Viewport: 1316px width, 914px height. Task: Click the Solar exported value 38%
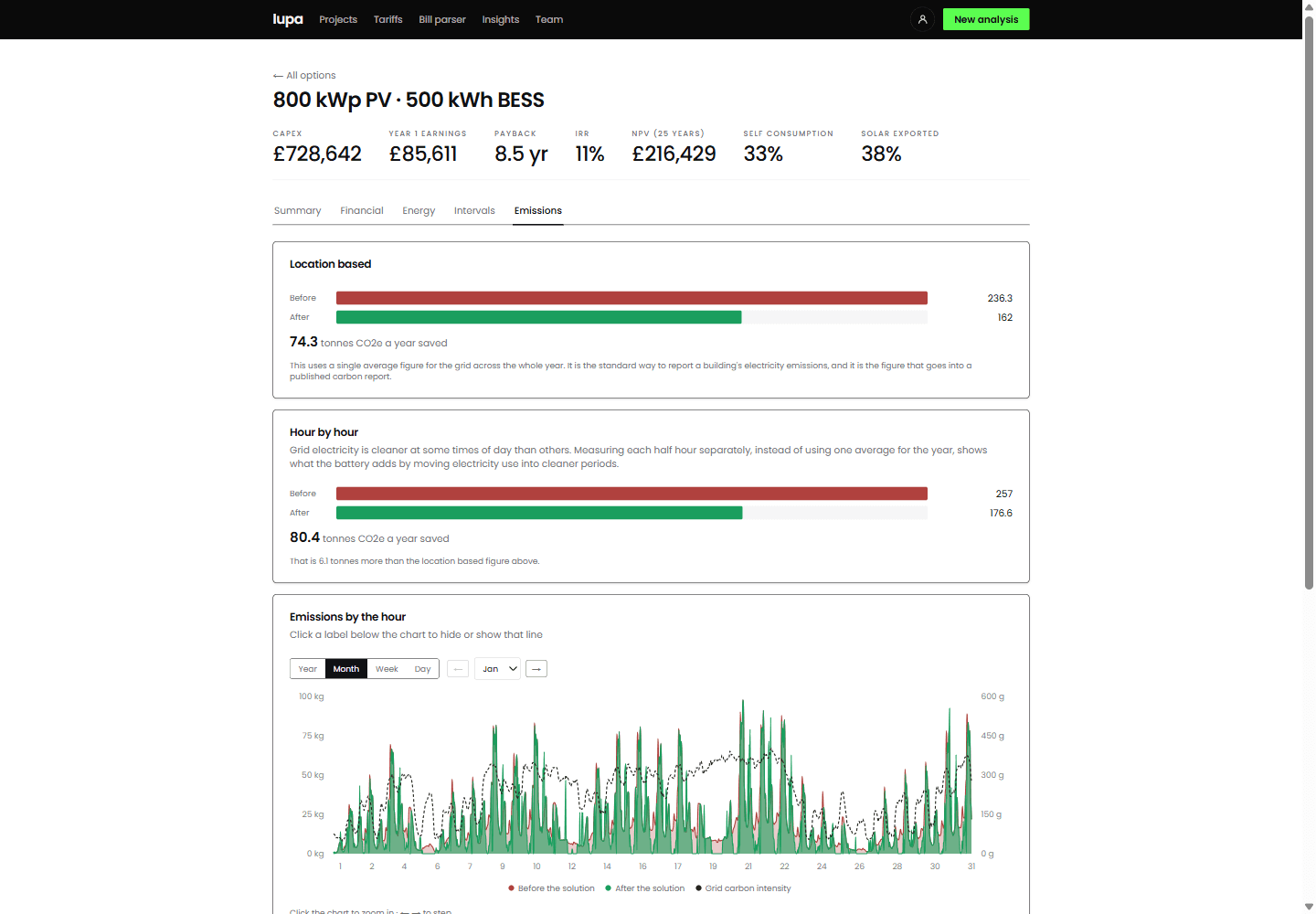881,154
